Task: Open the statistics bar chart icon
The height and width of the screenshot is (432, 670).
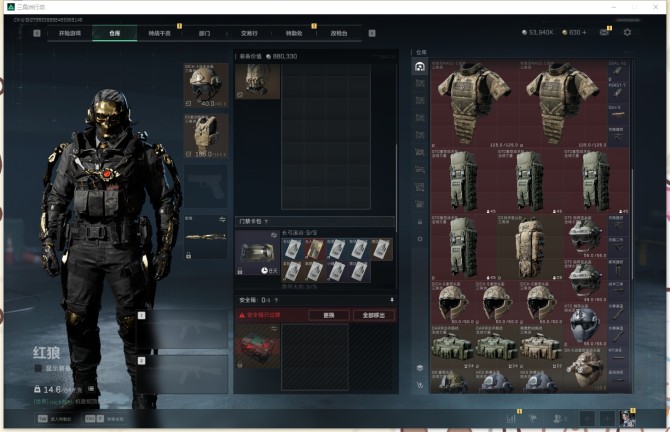Action: 511,418
